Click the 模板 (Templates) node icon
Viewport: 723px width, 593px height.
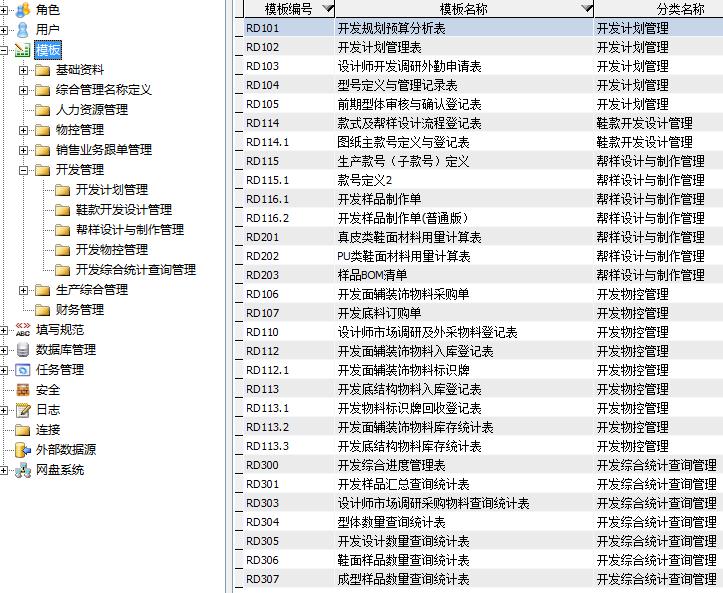tap(22, 50)
